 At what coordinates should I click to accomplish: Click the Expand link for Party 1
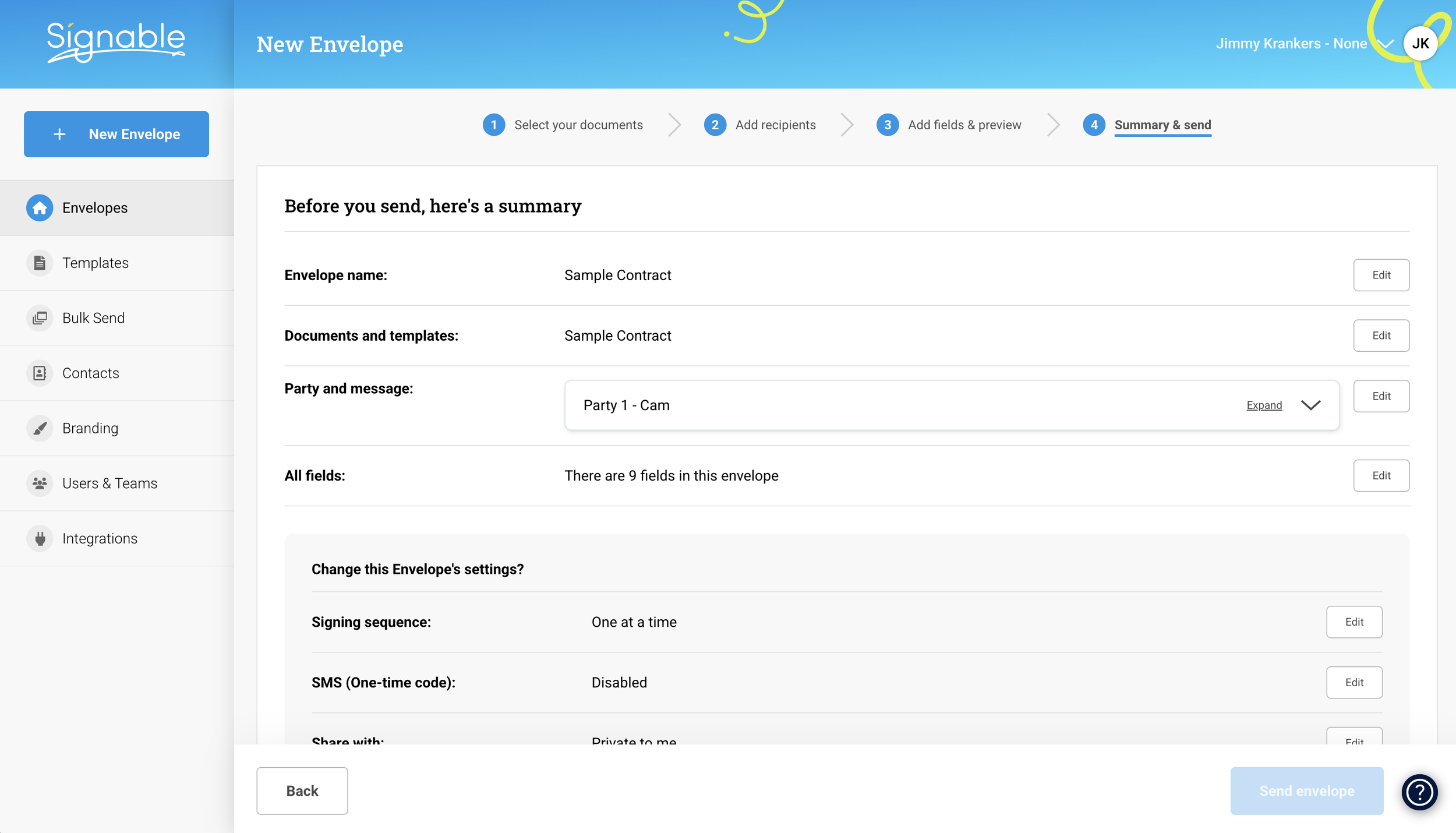tap(1264, 405)
